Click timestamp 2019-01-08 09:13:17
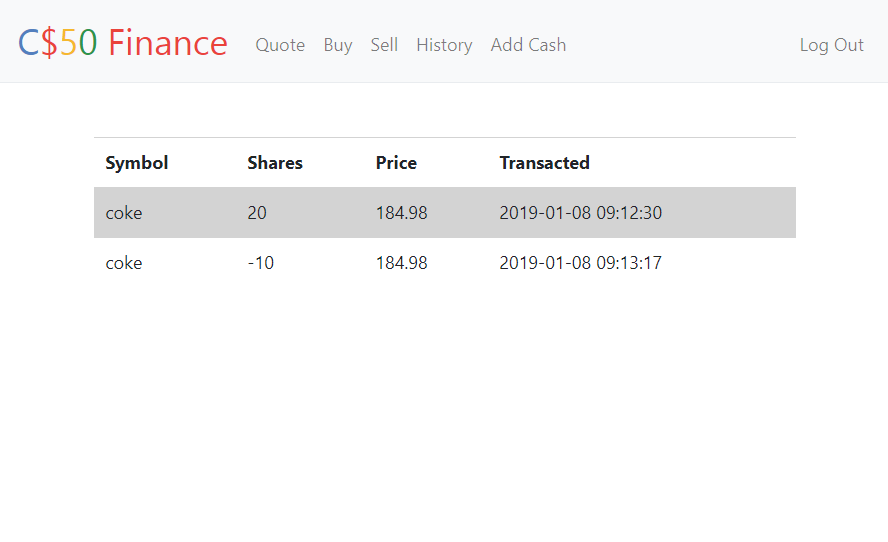888x542 pixels. click(580, 263)
